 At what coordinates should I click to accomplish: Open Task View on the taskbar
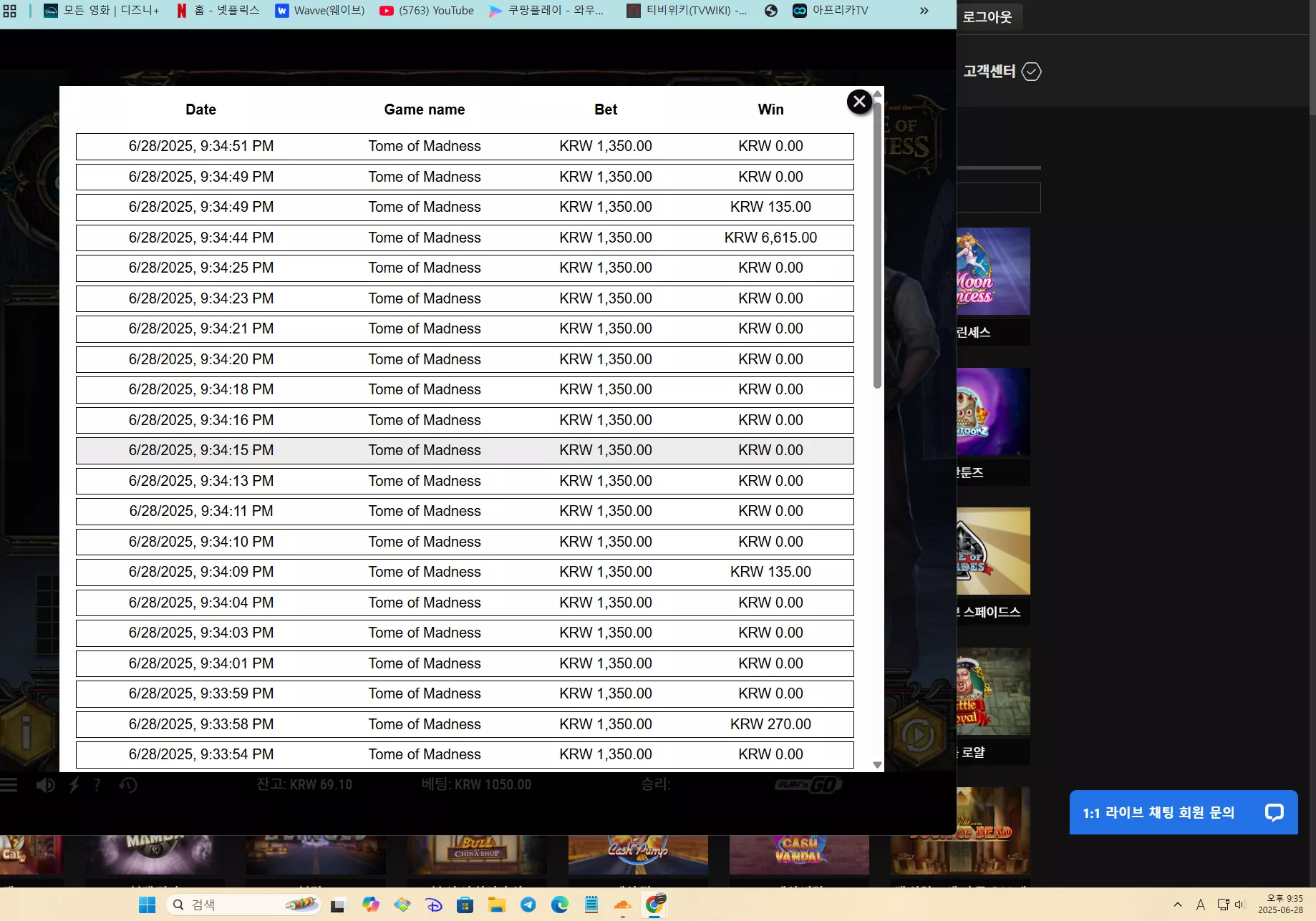[x=338, y=905]
